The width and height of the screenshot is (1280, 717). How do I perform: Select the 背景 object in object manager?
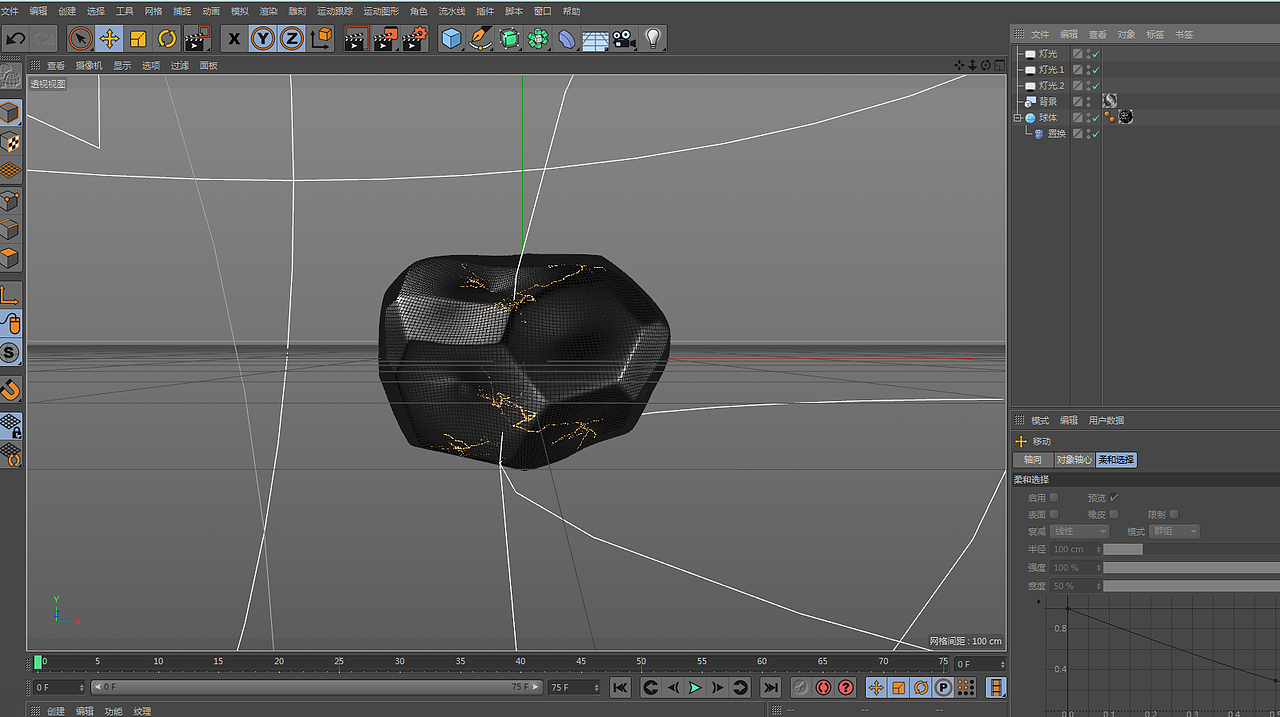pyautogui.click(x=1048, y=102)
